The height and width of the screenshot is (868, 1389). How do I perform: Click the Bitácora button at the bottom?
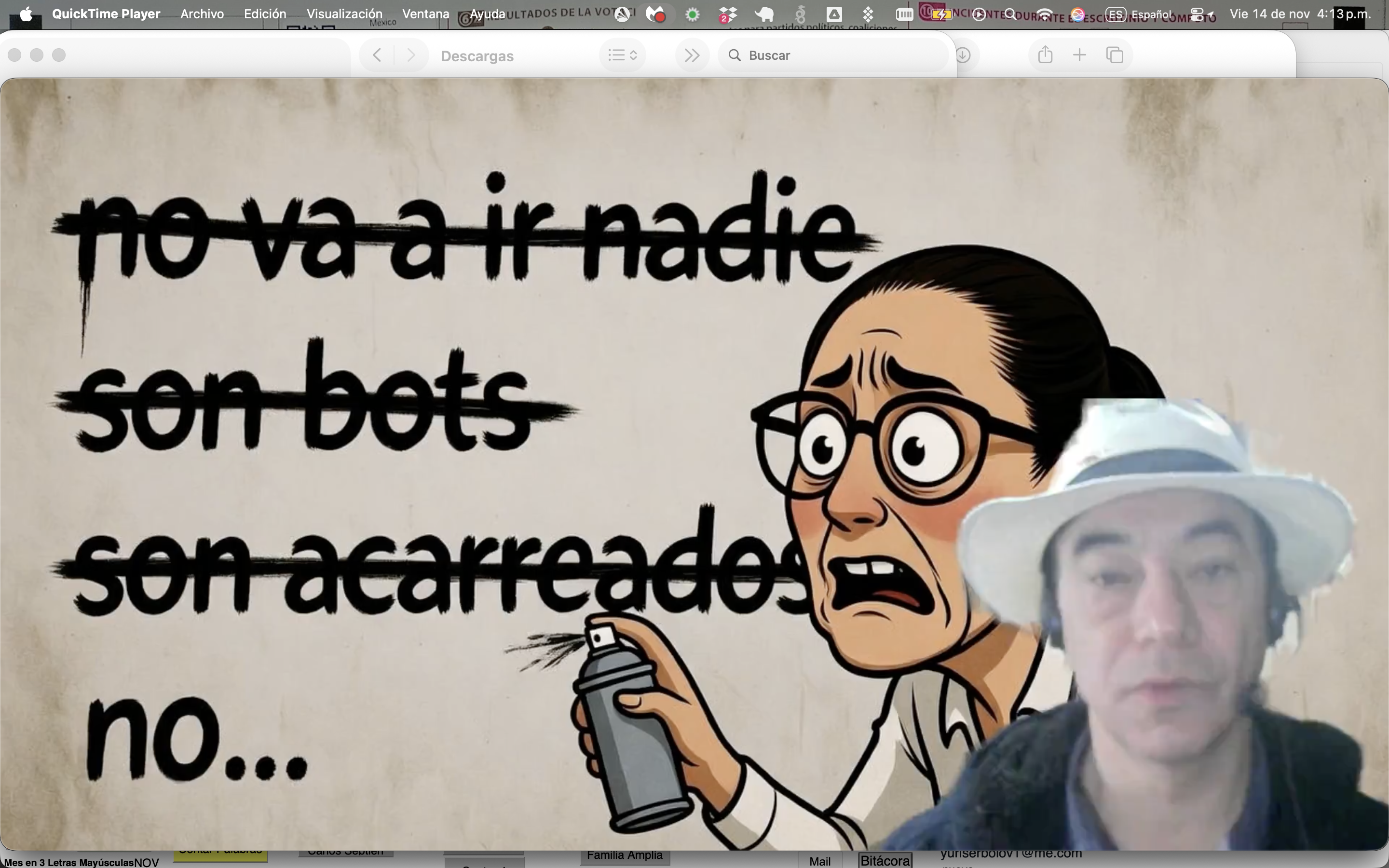click(885, 861)
